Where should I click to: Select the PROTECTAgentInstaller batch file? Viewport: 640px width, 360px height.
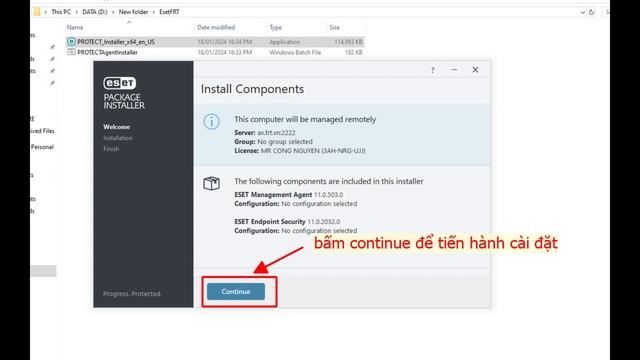point(107,52)
